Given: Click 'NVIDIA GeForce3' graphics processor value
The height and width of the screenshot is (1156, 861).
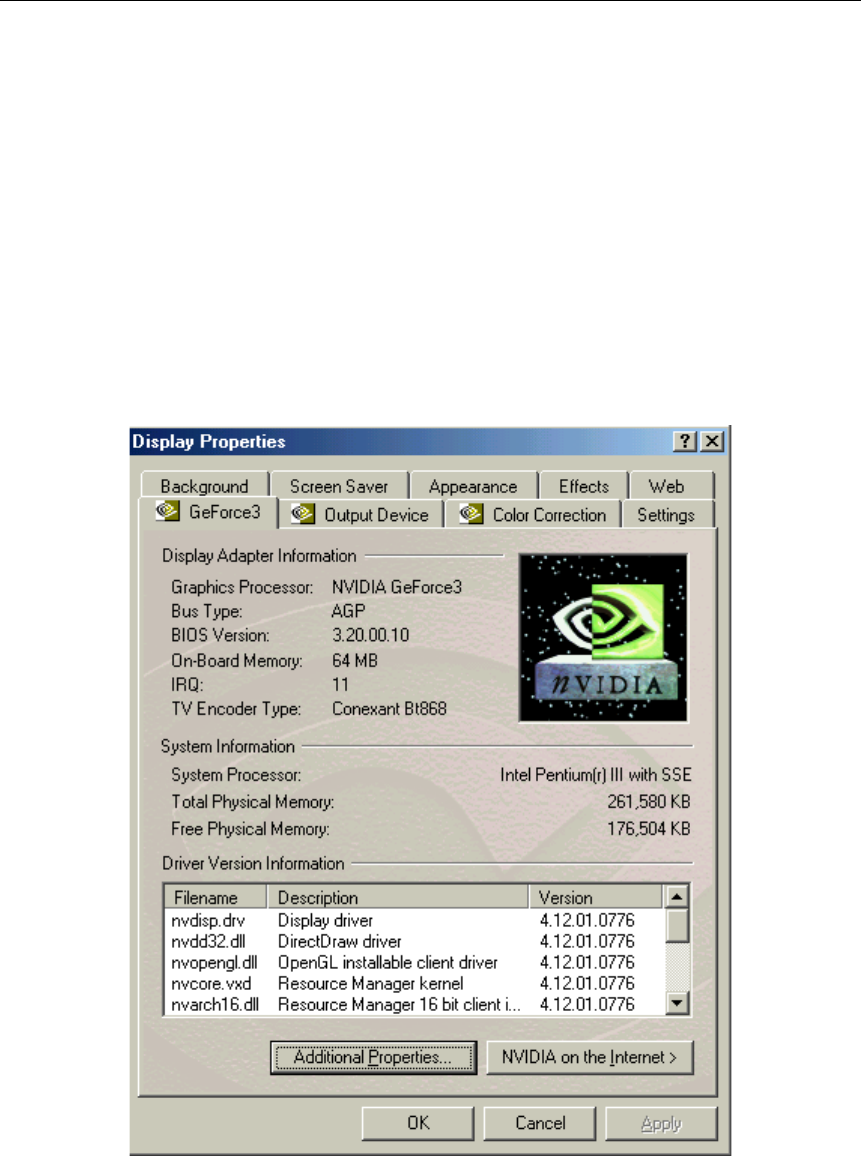Looking at the screenshot, I should [x=397, y=587].
